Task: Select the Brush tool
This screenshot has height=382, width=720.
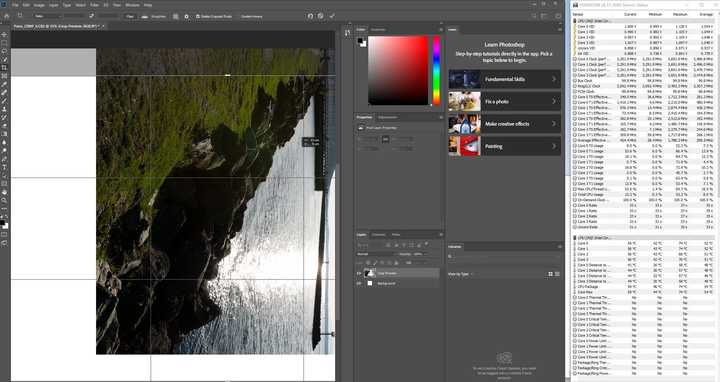Action: click(4, 101)
